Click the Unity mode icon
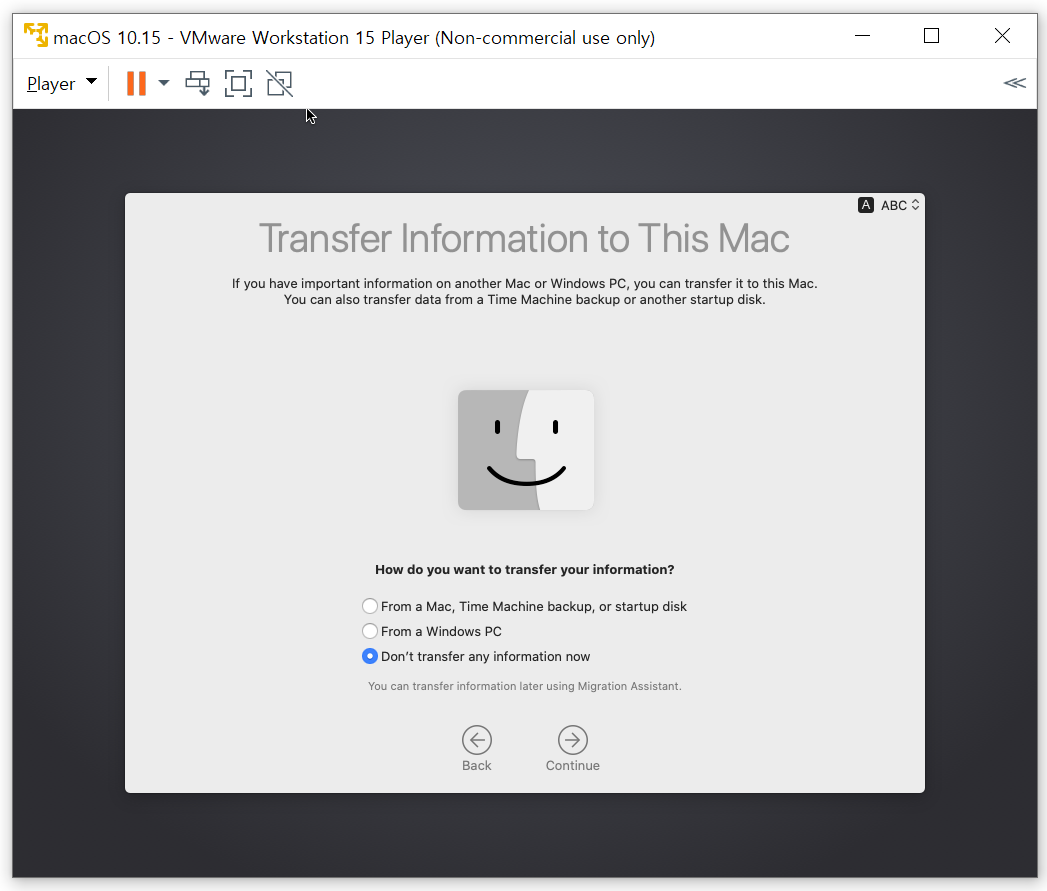The image size is (1047, 891). 279,84
